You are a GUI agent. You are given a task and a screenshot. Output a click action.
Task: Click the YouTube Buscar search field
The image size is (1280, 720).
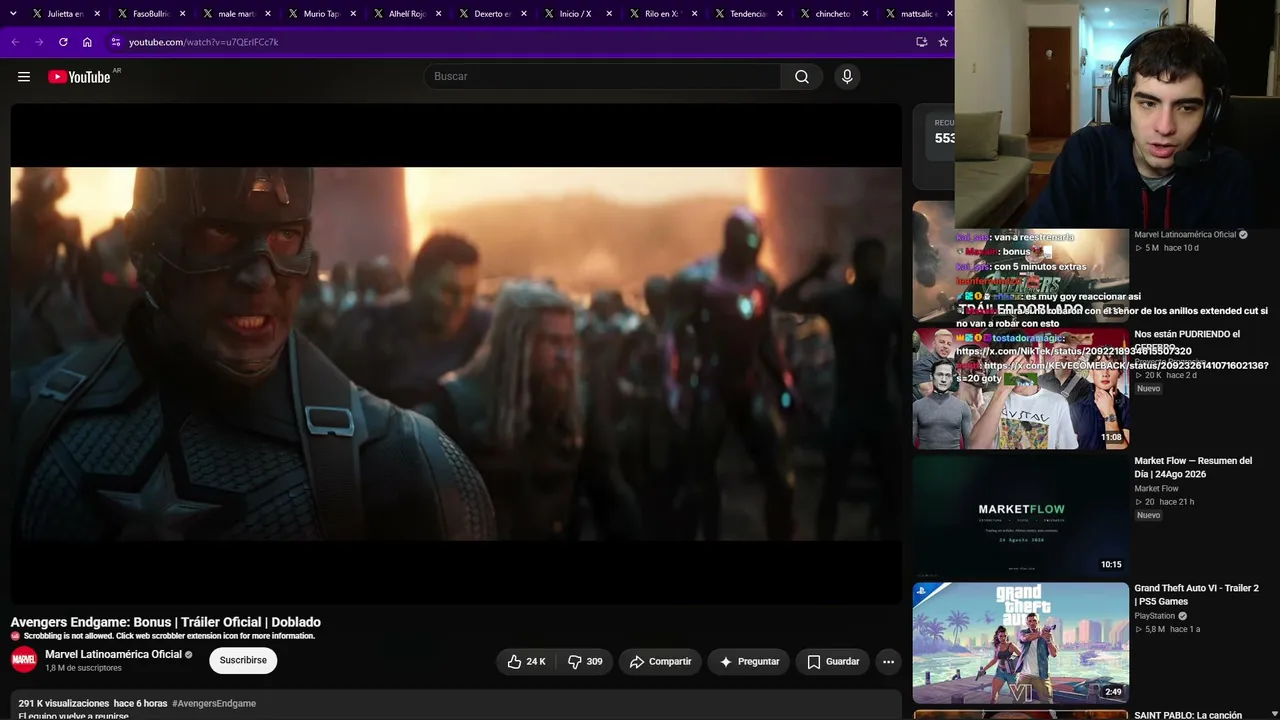(603, 77)
